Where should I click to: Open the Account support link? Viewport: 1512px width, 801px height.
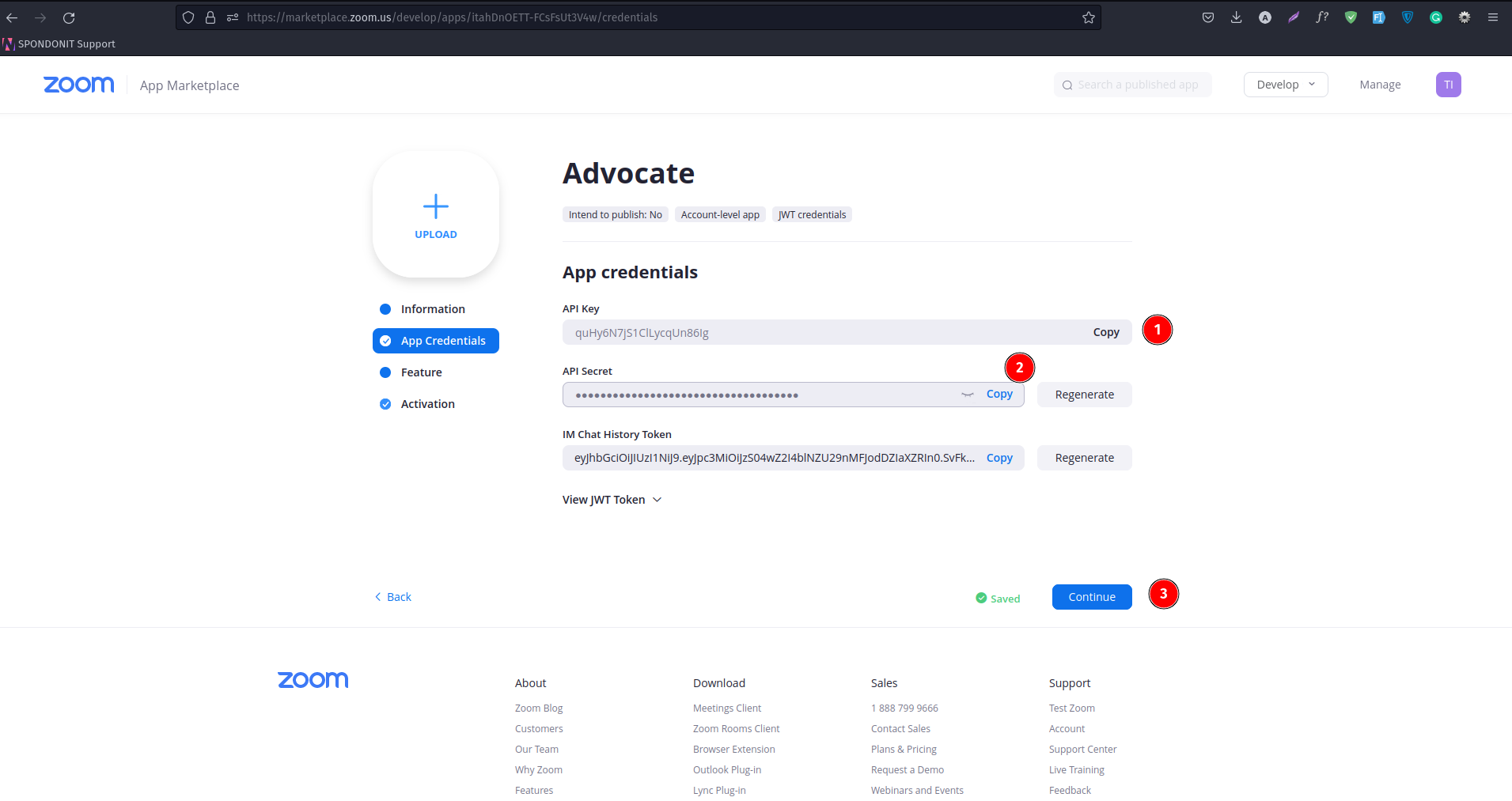pyautogui.click(x=1067, y=729)
